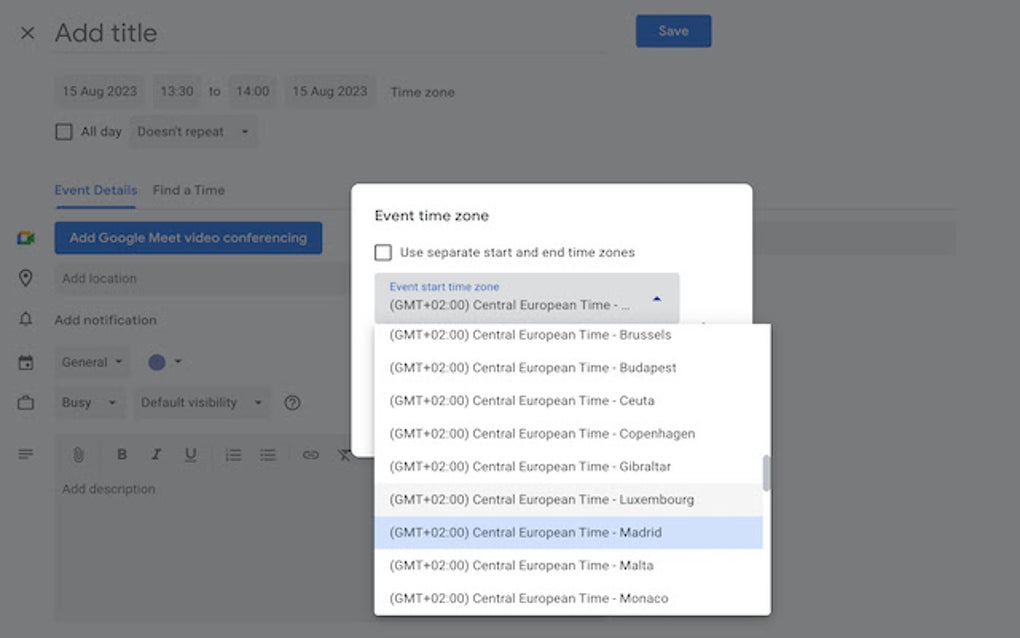Click the attachment paperclip icon
Viewport: 1020px width, 638px height.
tap(79, 455)
